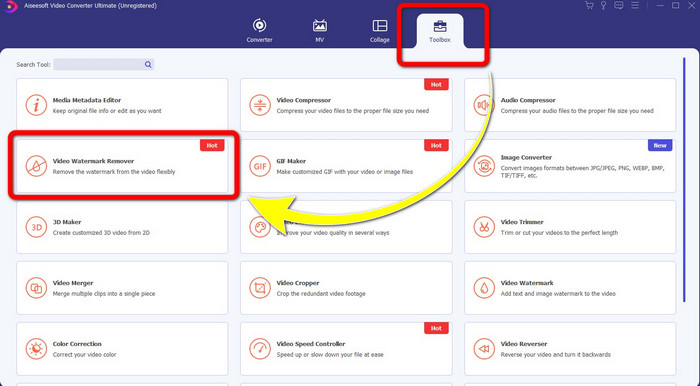Click the register key icon

[x=604, y=5]
